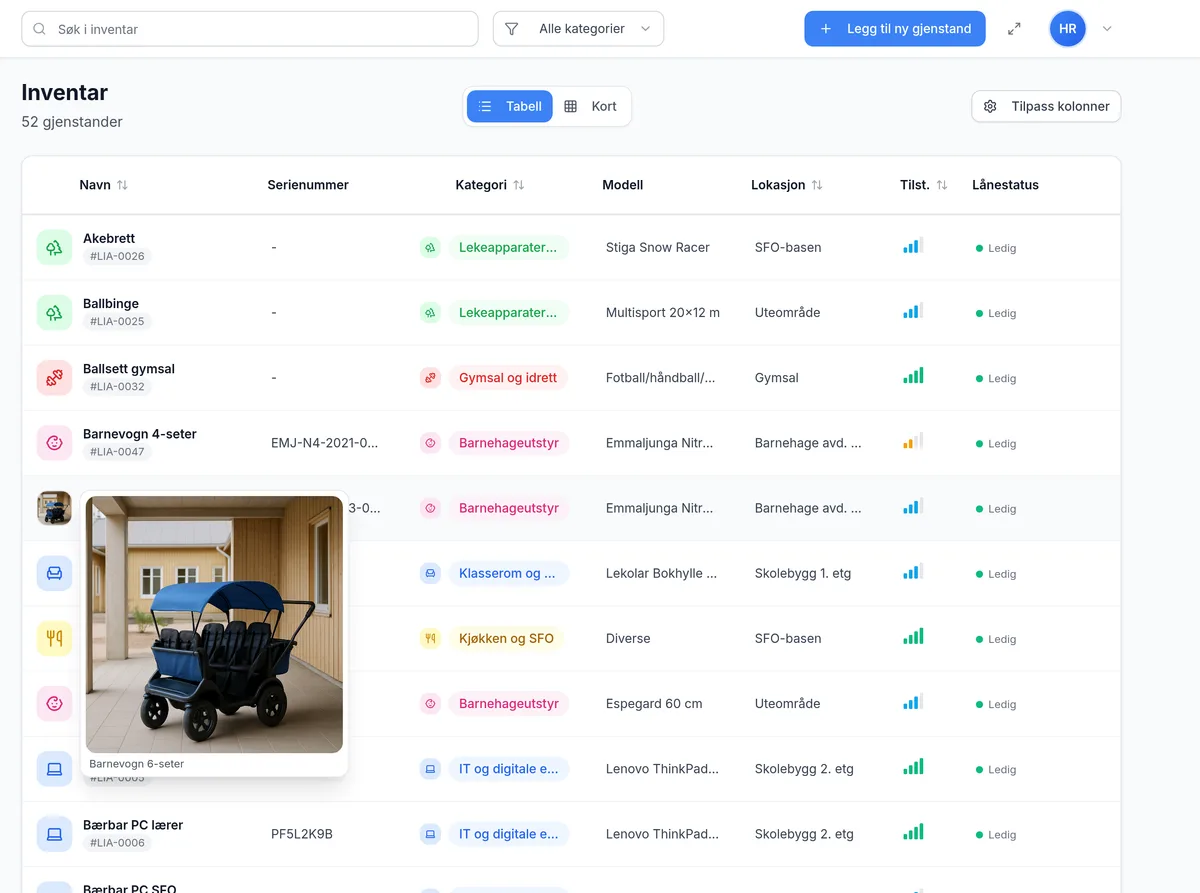Click the sort icon beside Lokasjon

click(x=817, y=185)
